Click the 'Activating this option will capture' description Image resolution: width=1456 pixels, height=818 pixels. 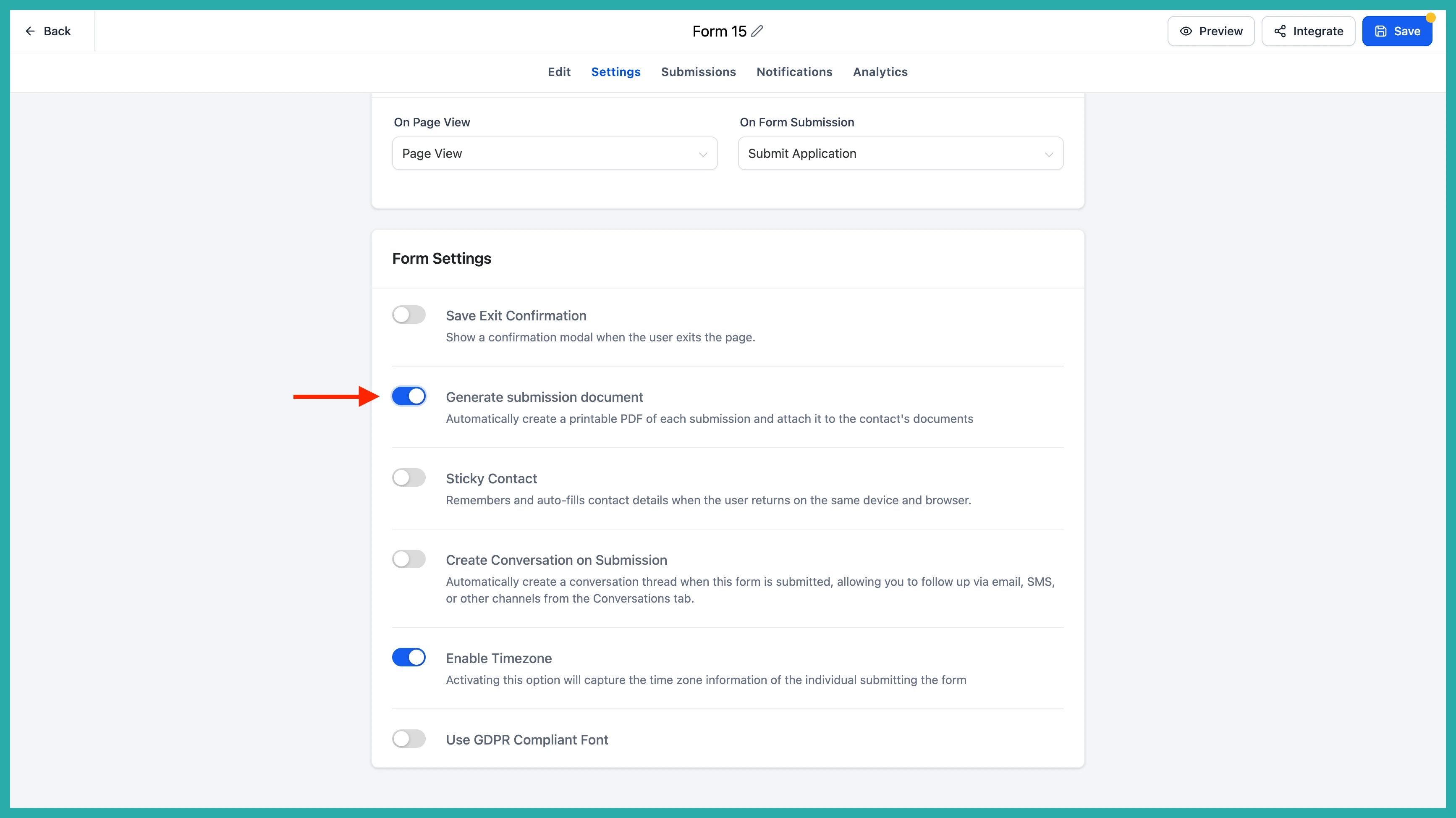[706, 679]
